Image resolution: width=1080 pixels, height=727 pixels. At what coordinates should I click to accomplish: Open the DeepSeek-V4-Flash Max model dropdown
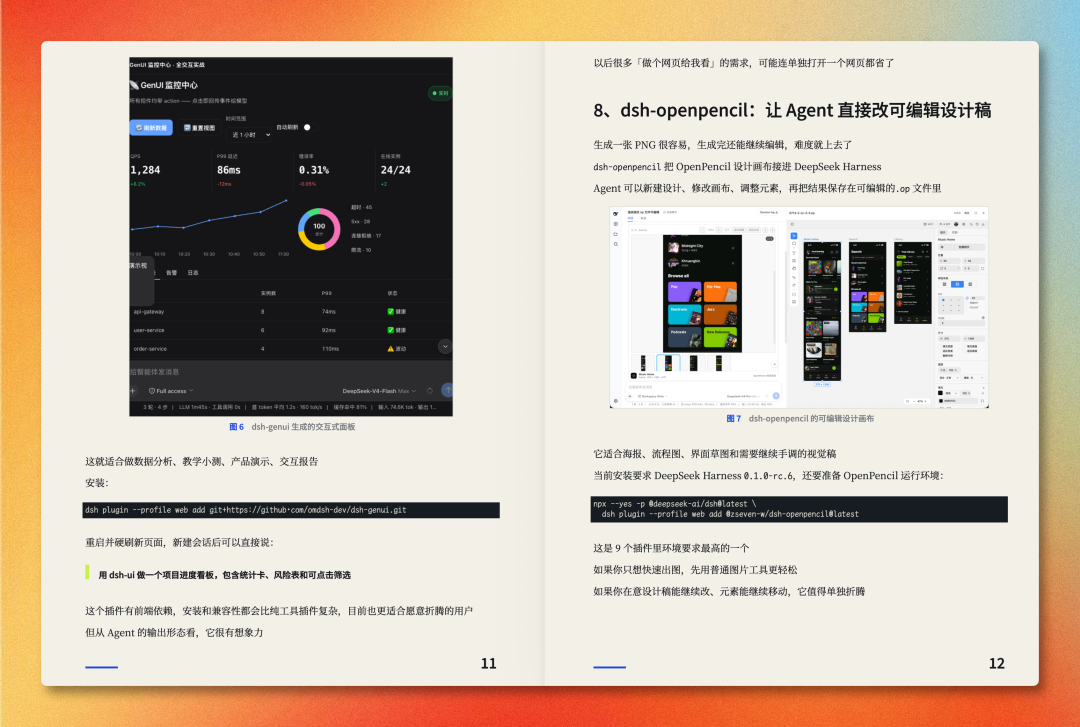coord(380,391)
